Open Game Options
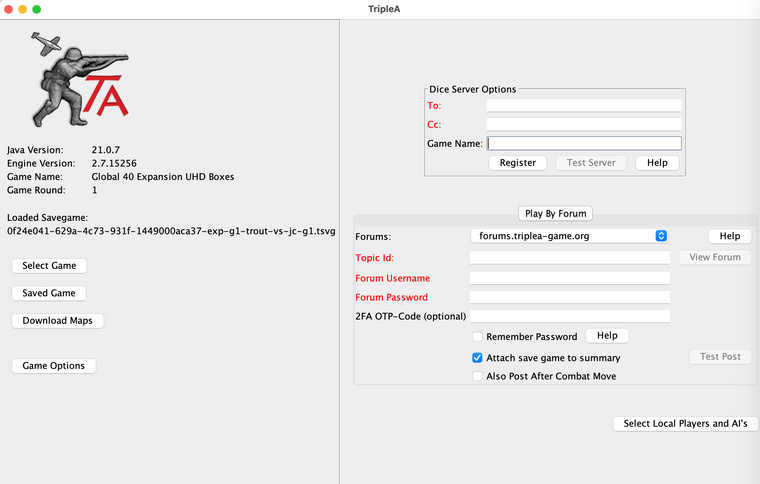760x484 pixels. (x=53, y=366)
